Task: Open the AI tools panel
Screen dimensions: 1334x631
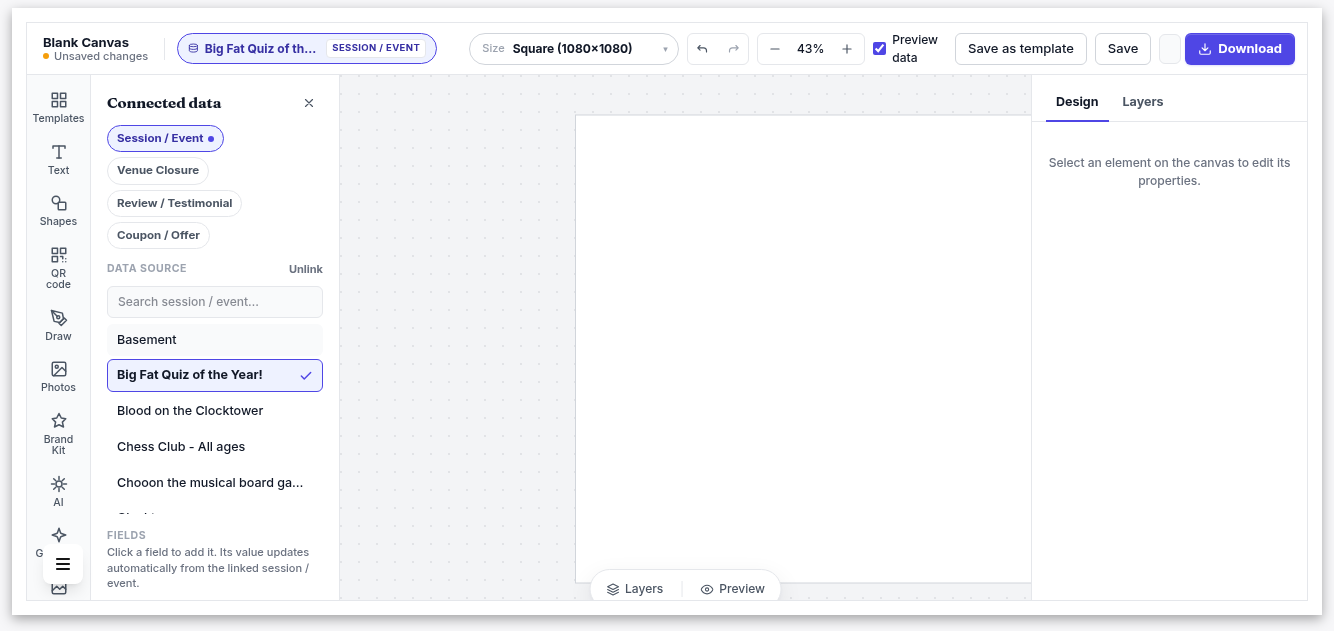Action: 58,491
